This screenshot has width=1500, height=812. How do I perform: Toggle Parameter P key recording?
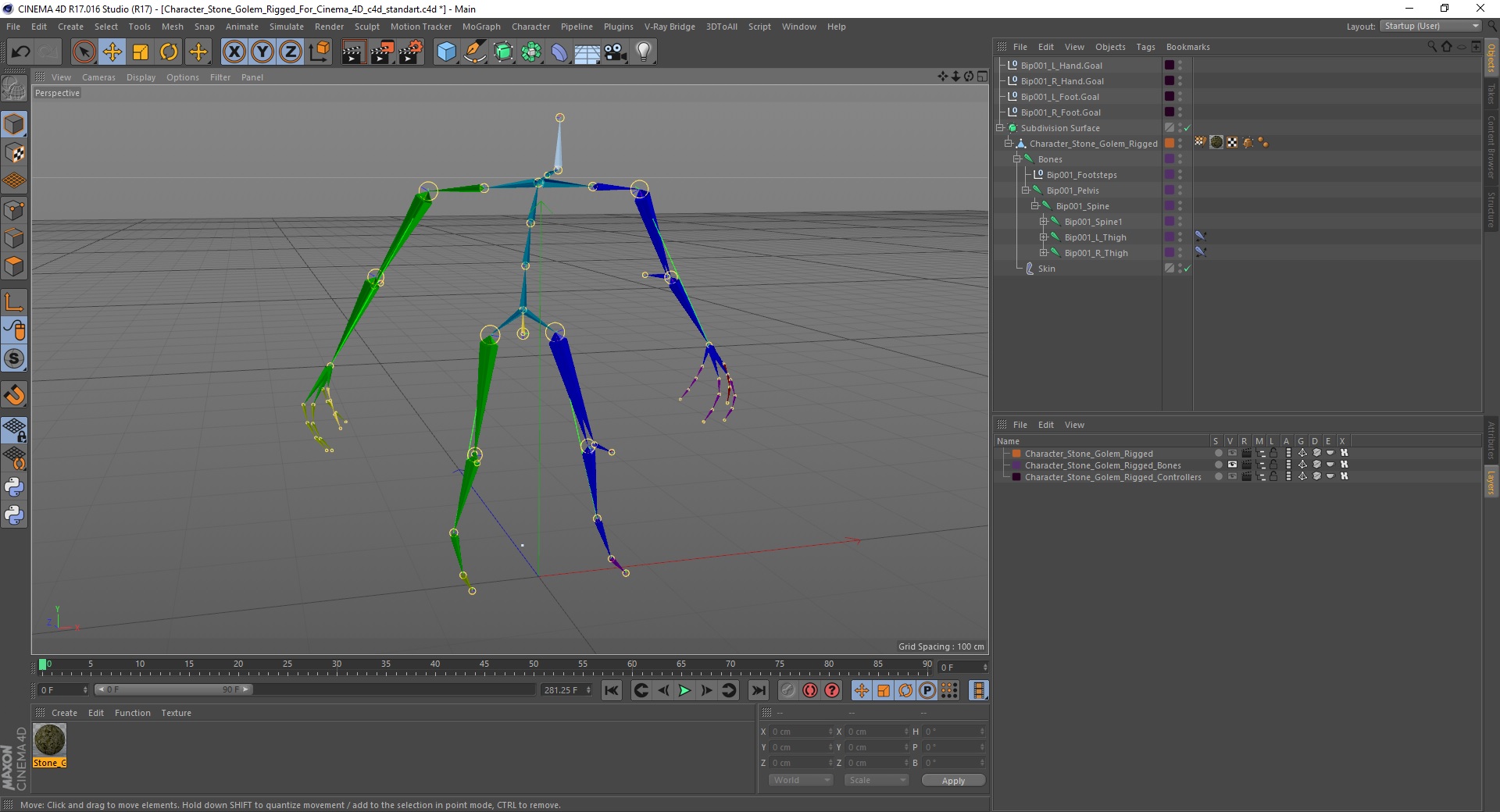927,690
